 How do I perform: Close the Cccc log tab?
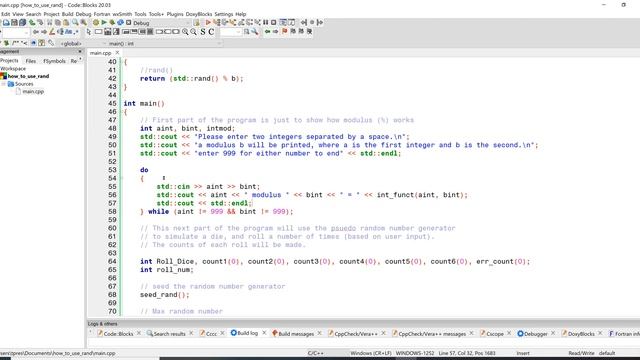tap(222, 333)
